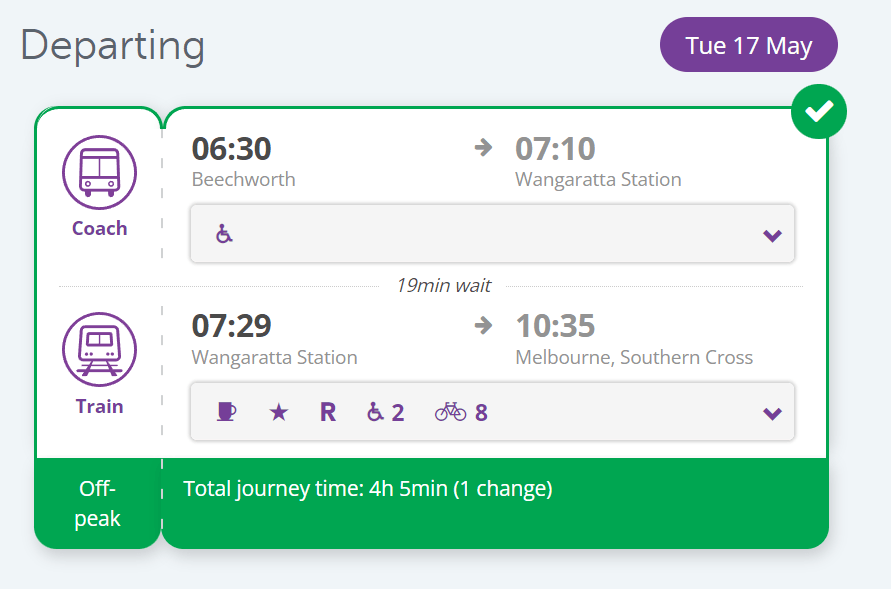
Task: Click the bicycle spaces icon
Action: click(461, 412)
